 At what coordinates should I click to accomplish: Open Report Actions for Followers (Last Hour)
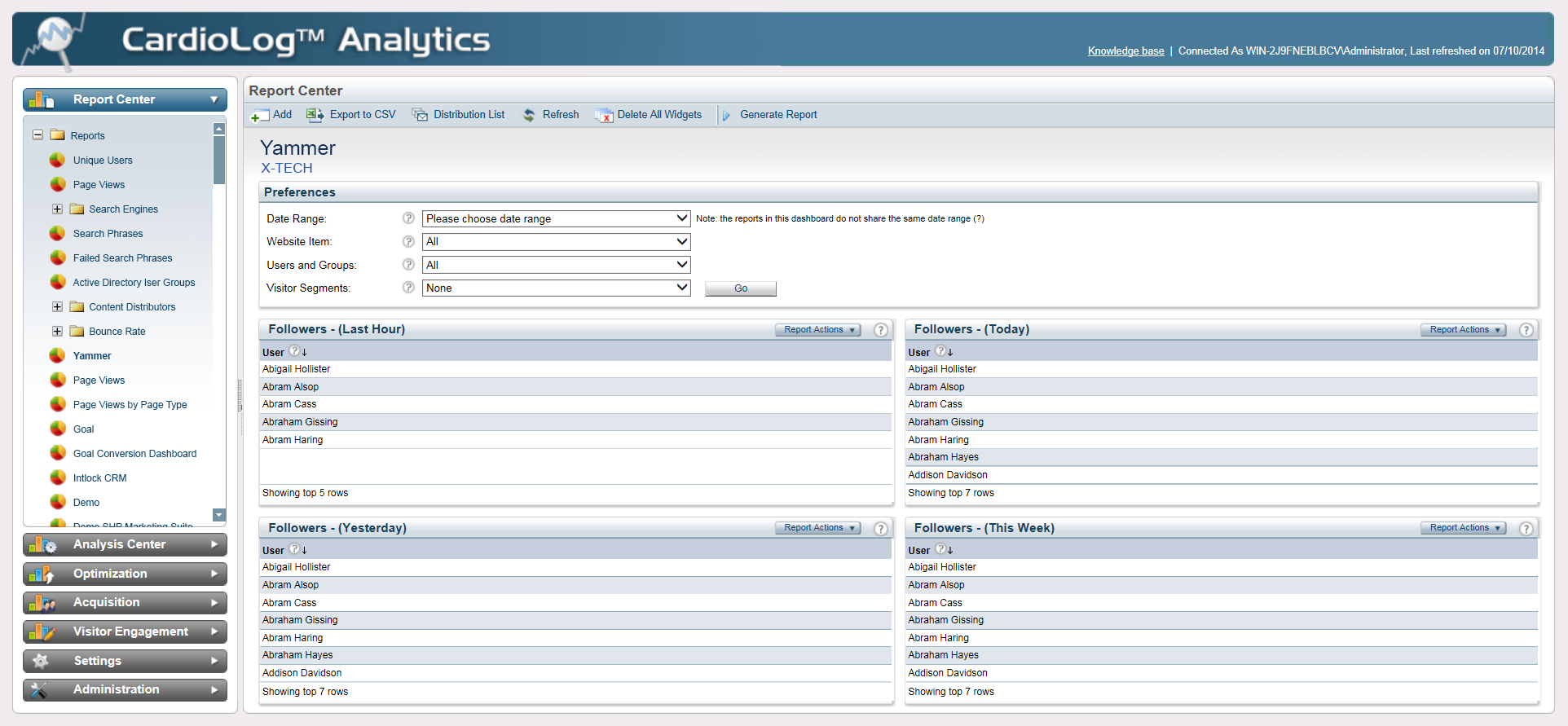click(817, 330)
